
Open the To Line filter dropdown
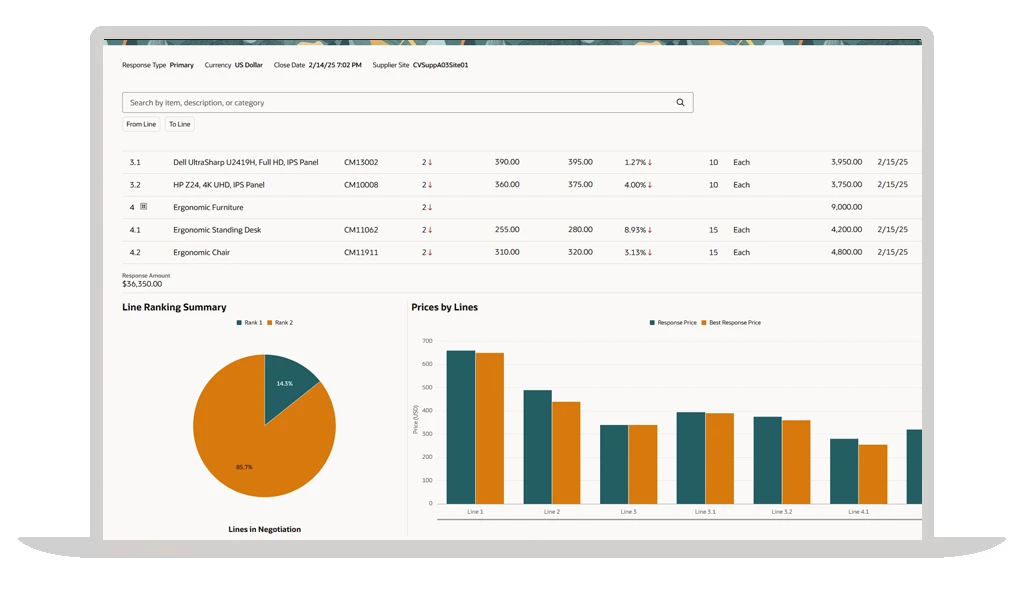tap(179, 124)
